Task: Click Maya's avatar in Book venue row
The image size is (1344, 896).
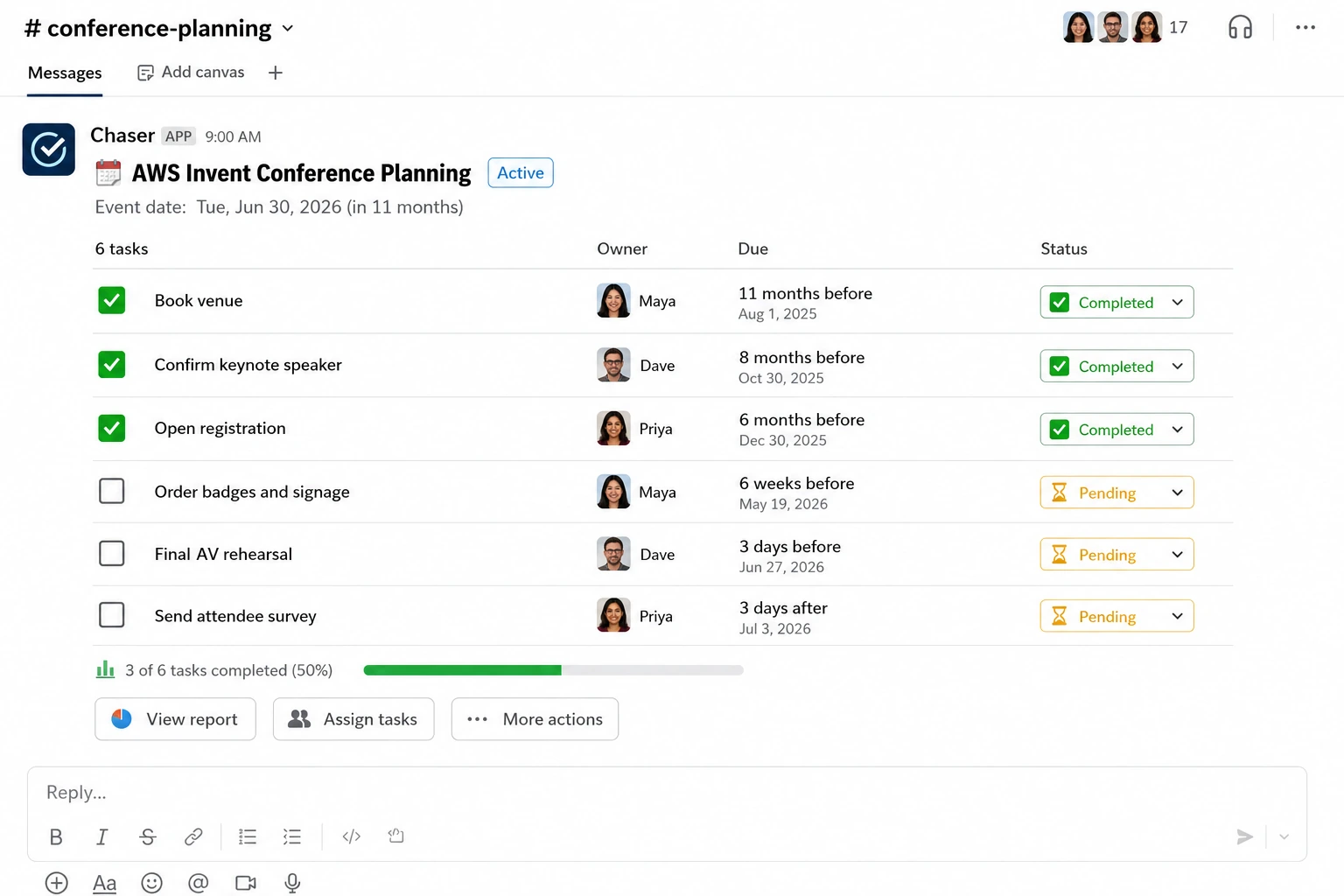Action: [613, 300]
